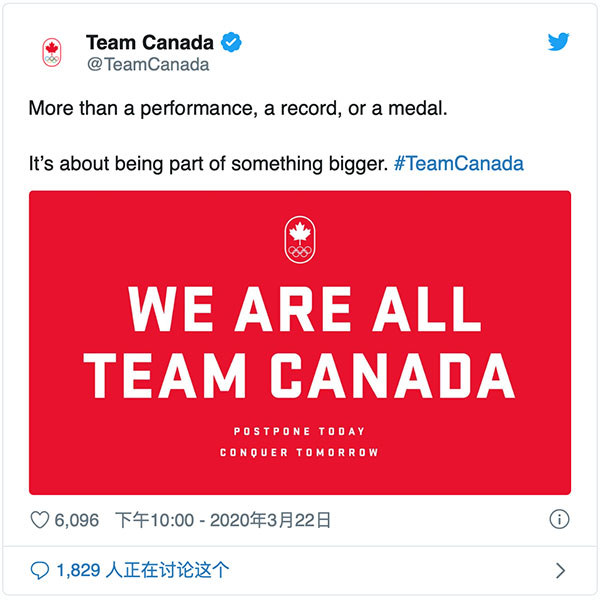Image resolution: width=600 pixels, height=600 pixels.
Task: Open the tweet timestamp 2020年3月22日
Action: click(223, 520)
